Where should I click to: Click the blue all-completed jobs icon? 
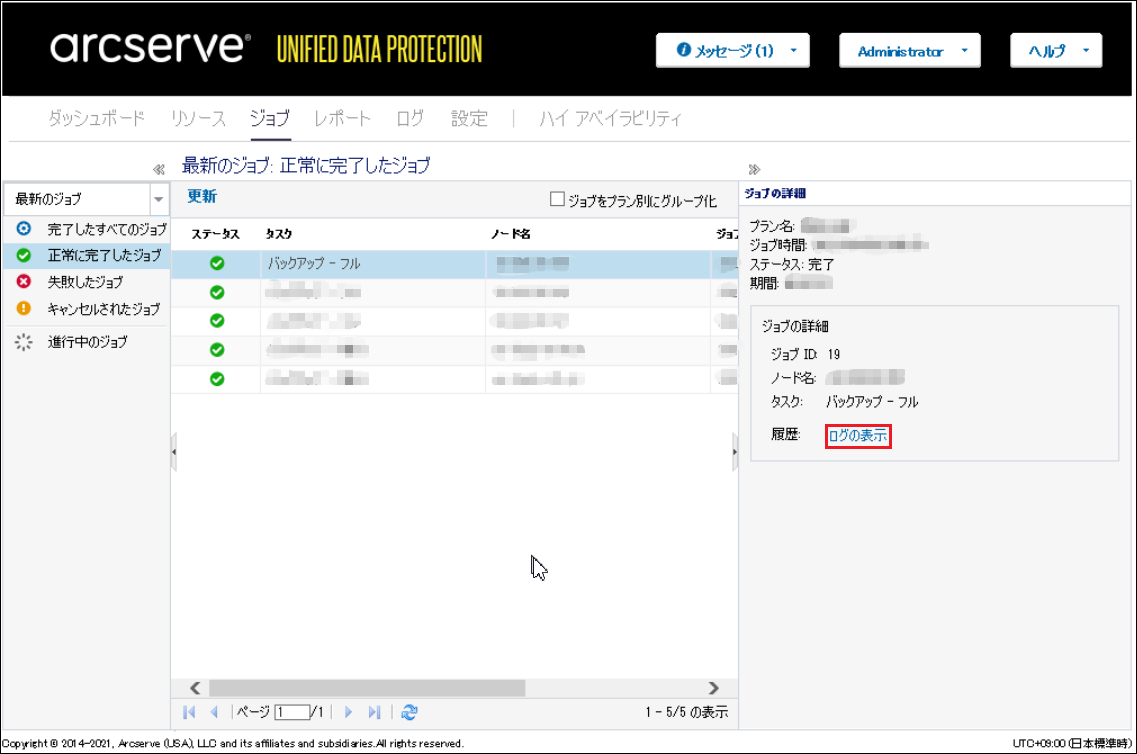tap(24, 228)
